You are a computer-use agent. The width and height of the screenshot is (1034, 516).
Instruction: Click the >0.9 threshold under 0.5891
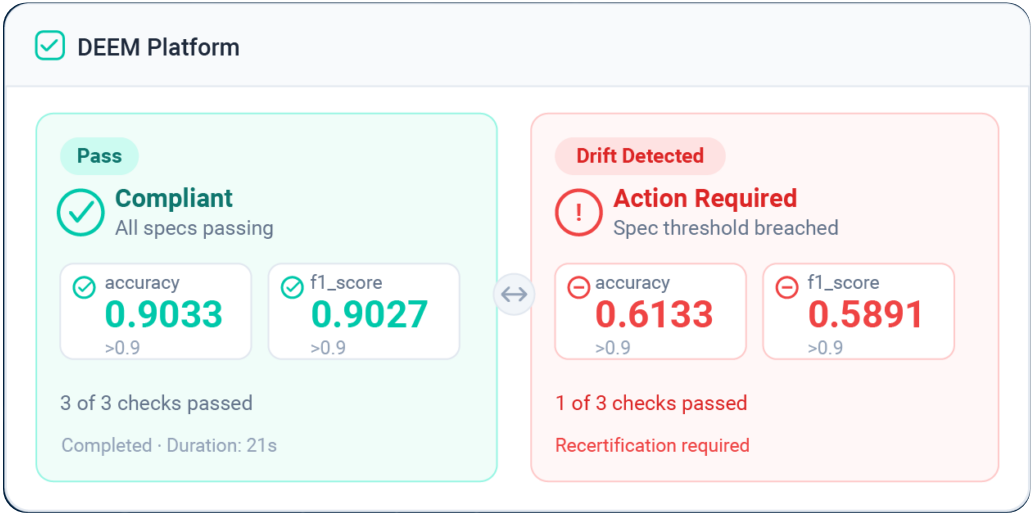(x=826, y=348)
